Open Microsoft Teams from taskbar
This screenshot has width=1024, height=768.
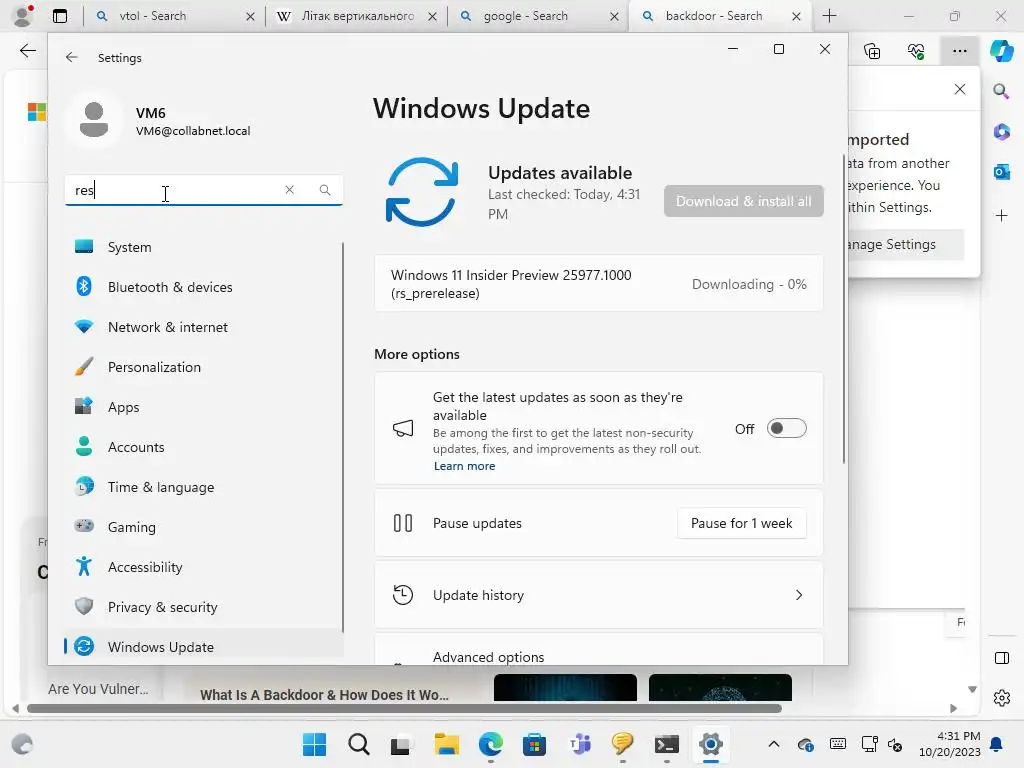pos(579,744)
